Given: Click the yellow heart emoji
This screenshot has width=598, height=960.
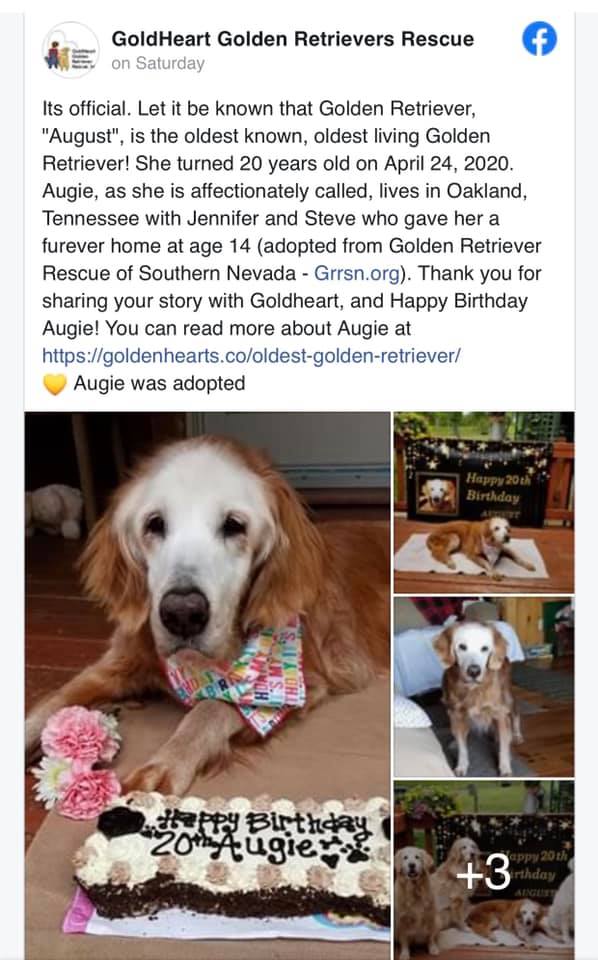Looking at the screenshot, I should pos(54,384).
